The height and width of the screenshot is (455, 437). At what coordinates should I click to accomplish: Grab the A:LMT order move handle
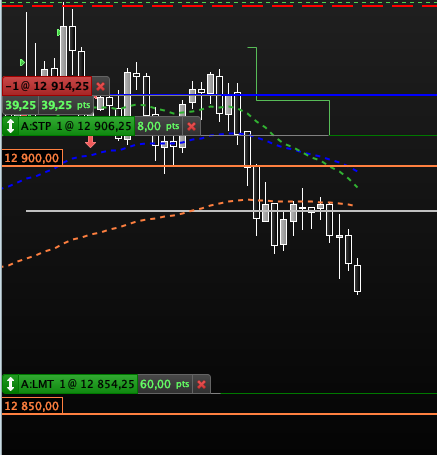pos(10,384)
